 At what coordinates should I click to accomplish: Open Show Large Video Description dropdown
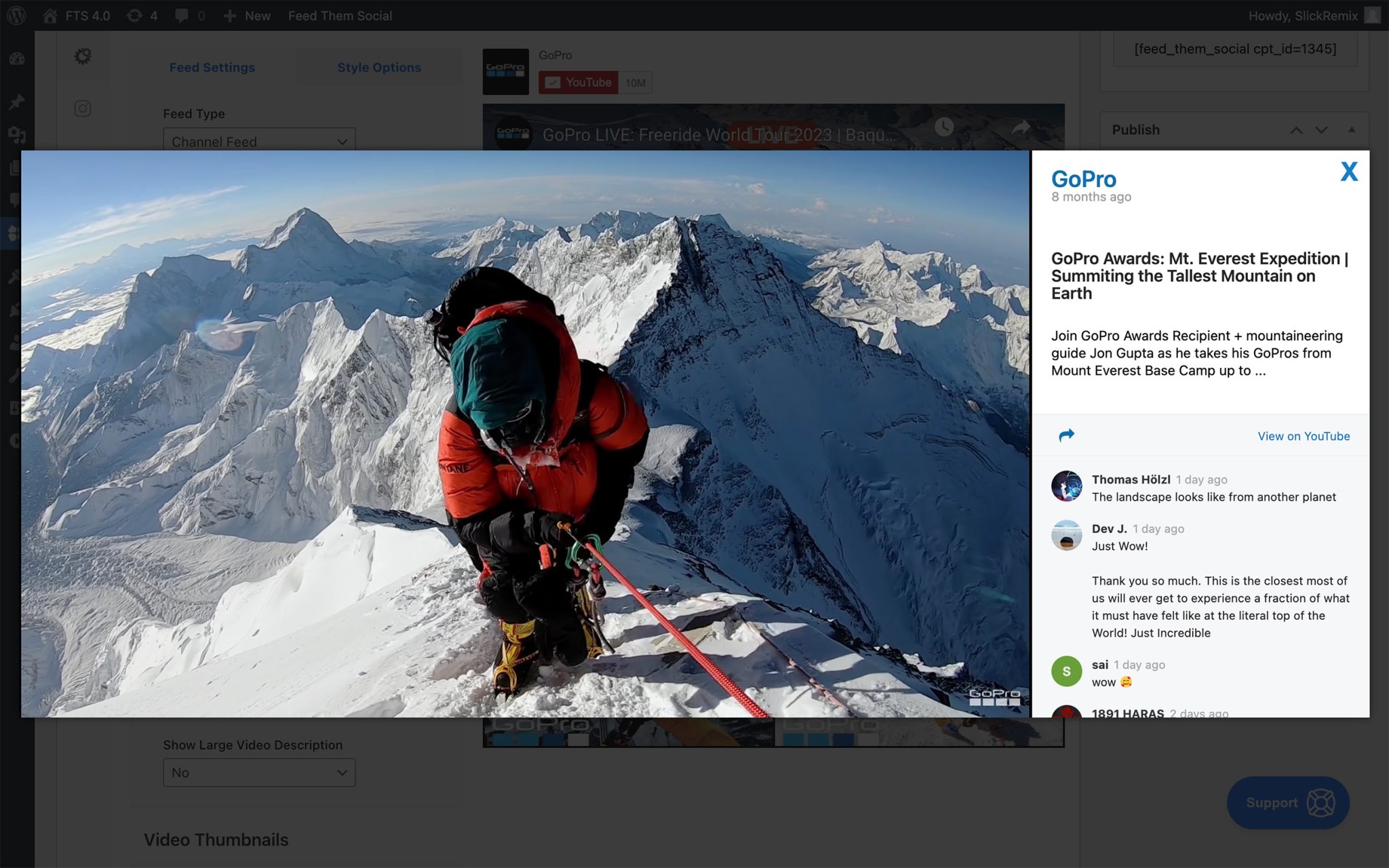click(259, 772)
